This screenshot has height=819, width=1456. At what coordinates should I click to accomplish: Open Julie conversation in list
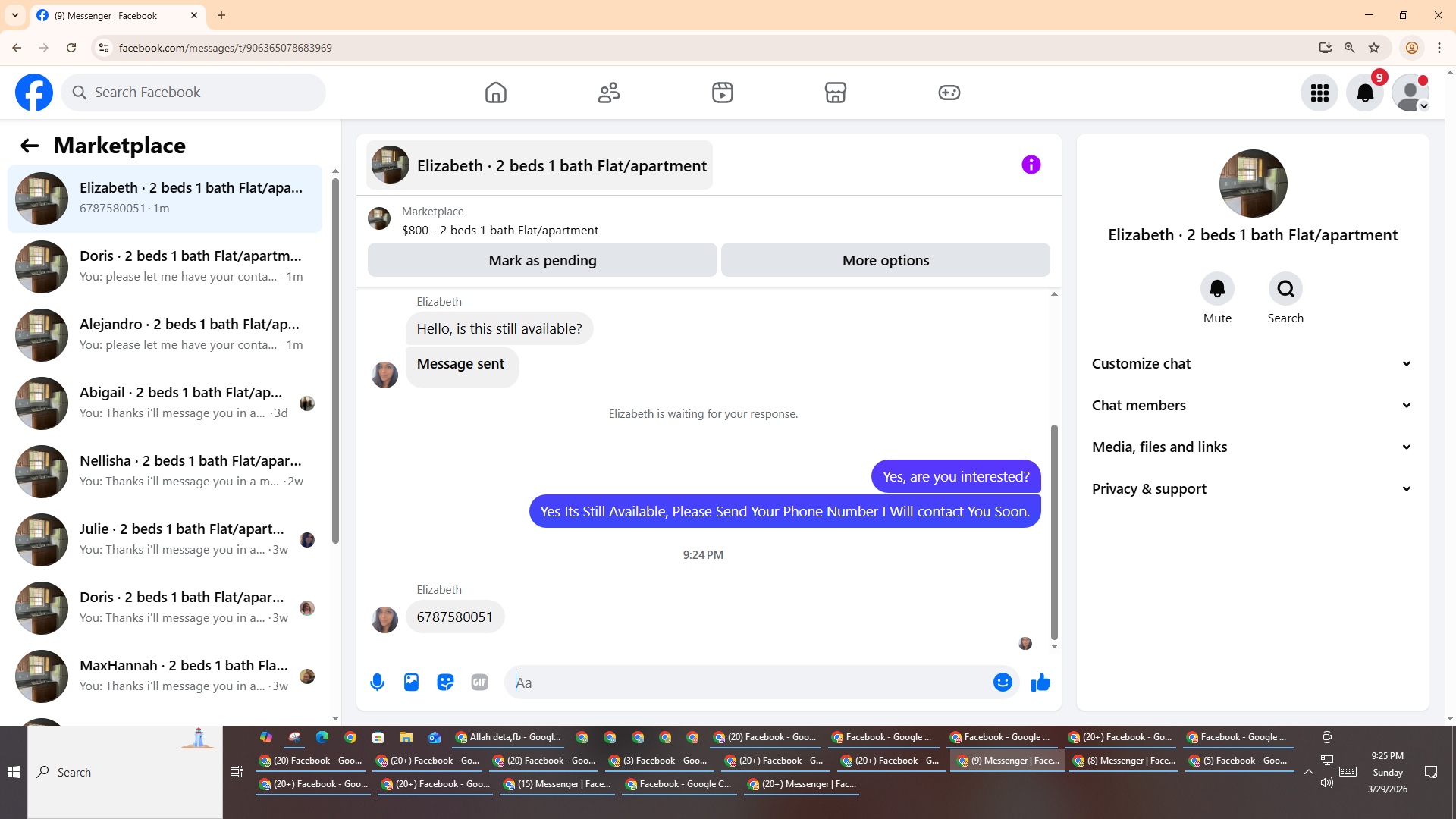(x=165, y=540)
